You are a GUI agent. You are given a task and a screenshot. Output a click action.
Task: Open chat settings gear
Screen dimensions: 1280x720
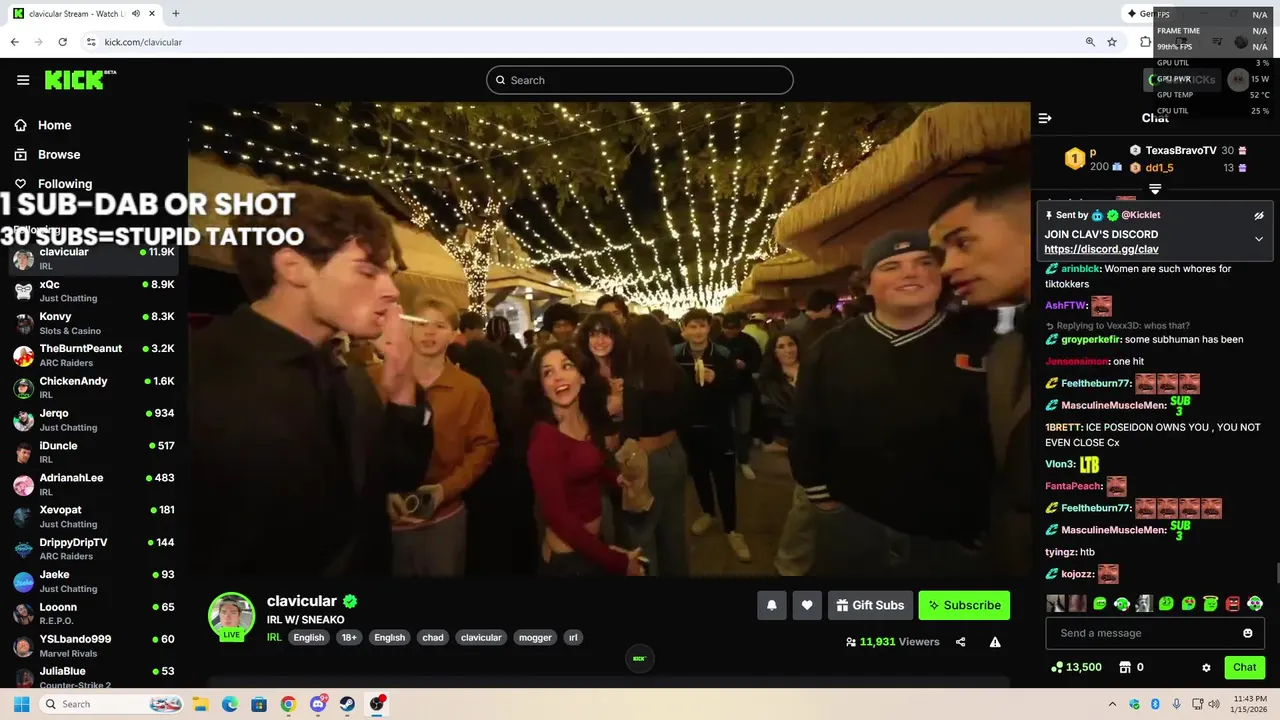click(x=1206, y=667)
